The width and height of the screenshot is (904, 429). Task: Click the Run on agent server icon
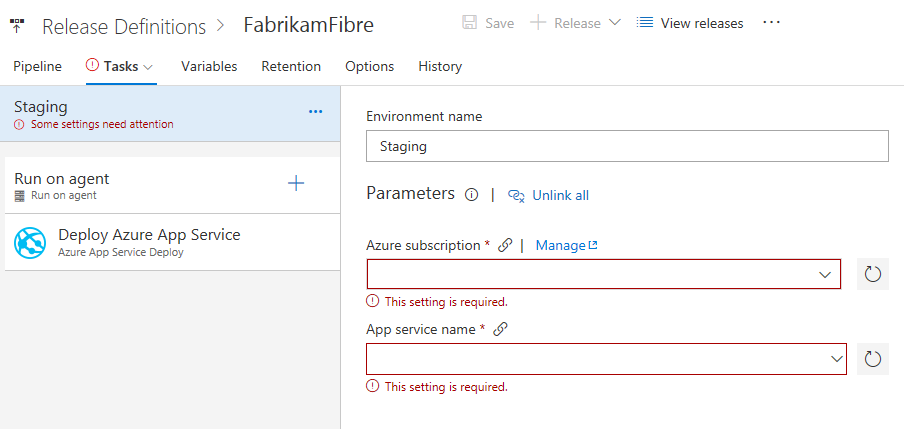point(20,196)
